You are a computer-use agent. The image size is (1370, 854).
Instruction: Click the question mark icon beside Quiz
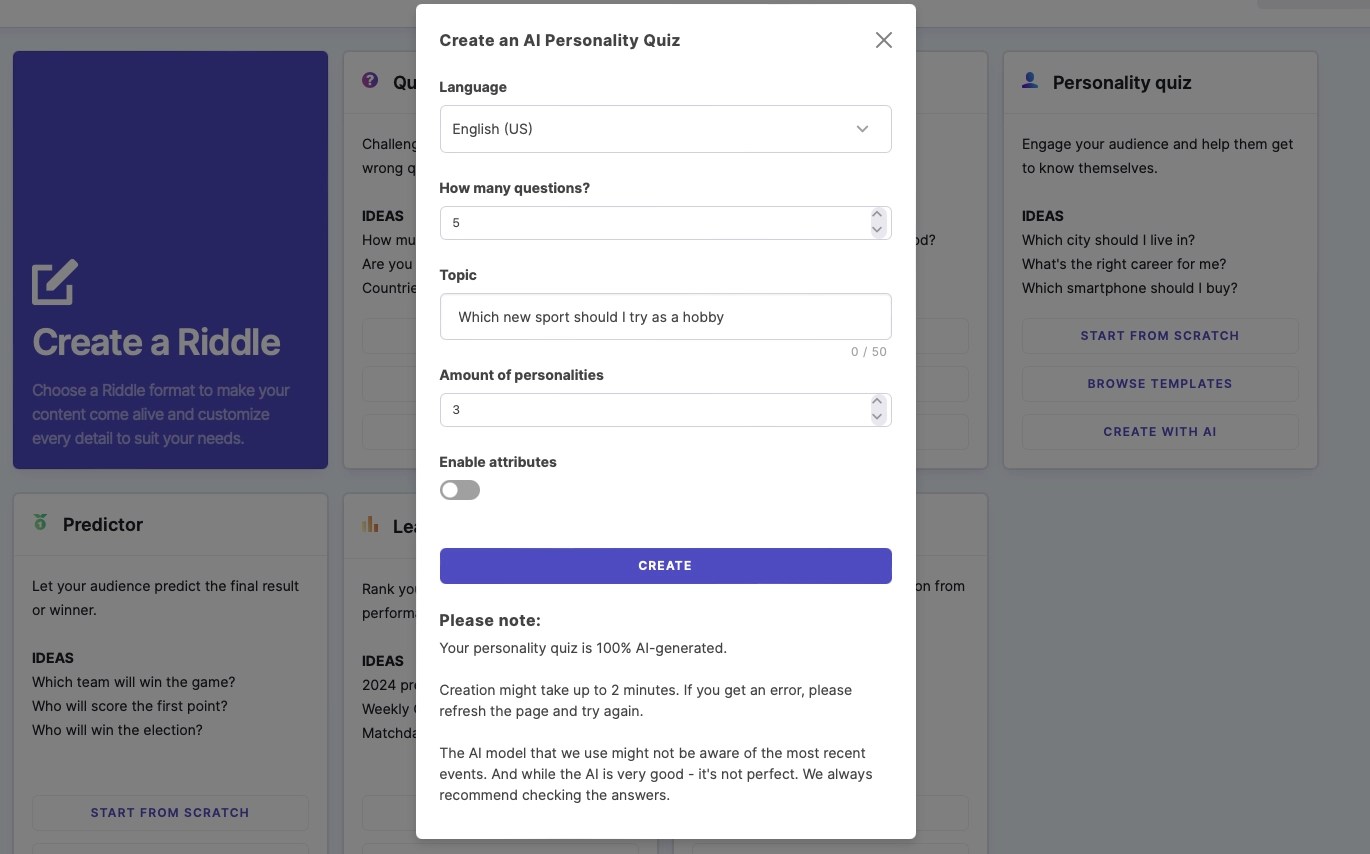[370, 81]
